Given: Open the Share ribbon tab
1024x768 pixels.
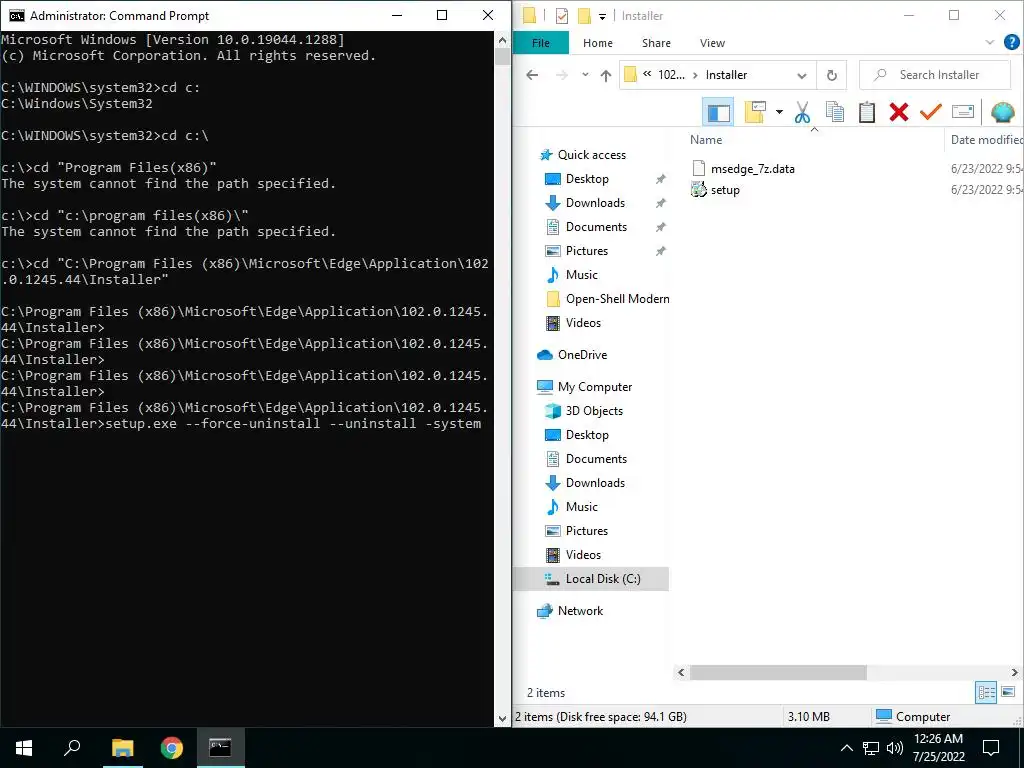Looking at the screenshot, I should click(x=656, y=43).
